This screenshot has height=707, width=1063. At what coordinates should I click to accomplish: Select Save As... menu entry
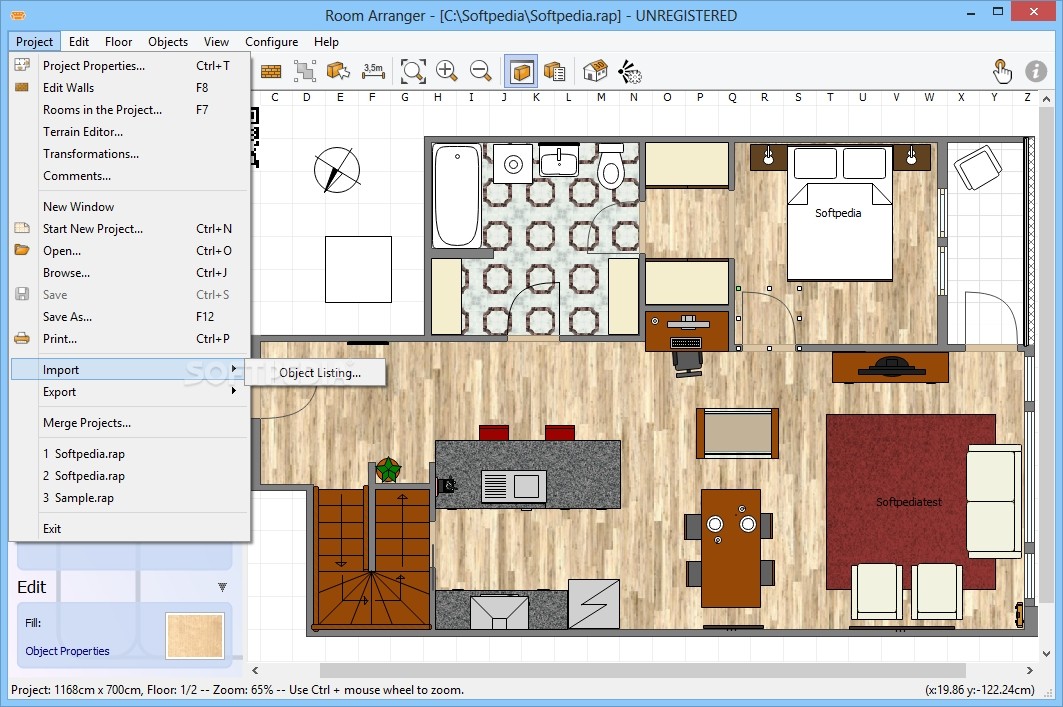click(130, 317)
